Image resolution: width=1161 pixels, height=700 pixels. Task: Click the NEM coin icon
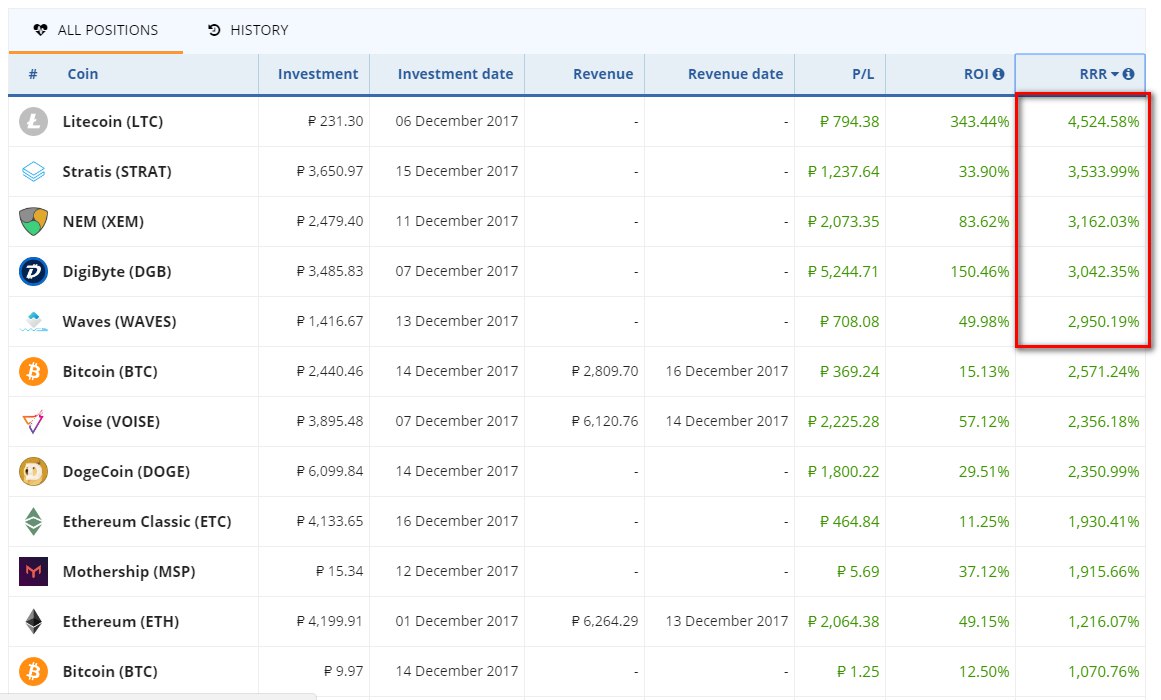click(33, 221)
